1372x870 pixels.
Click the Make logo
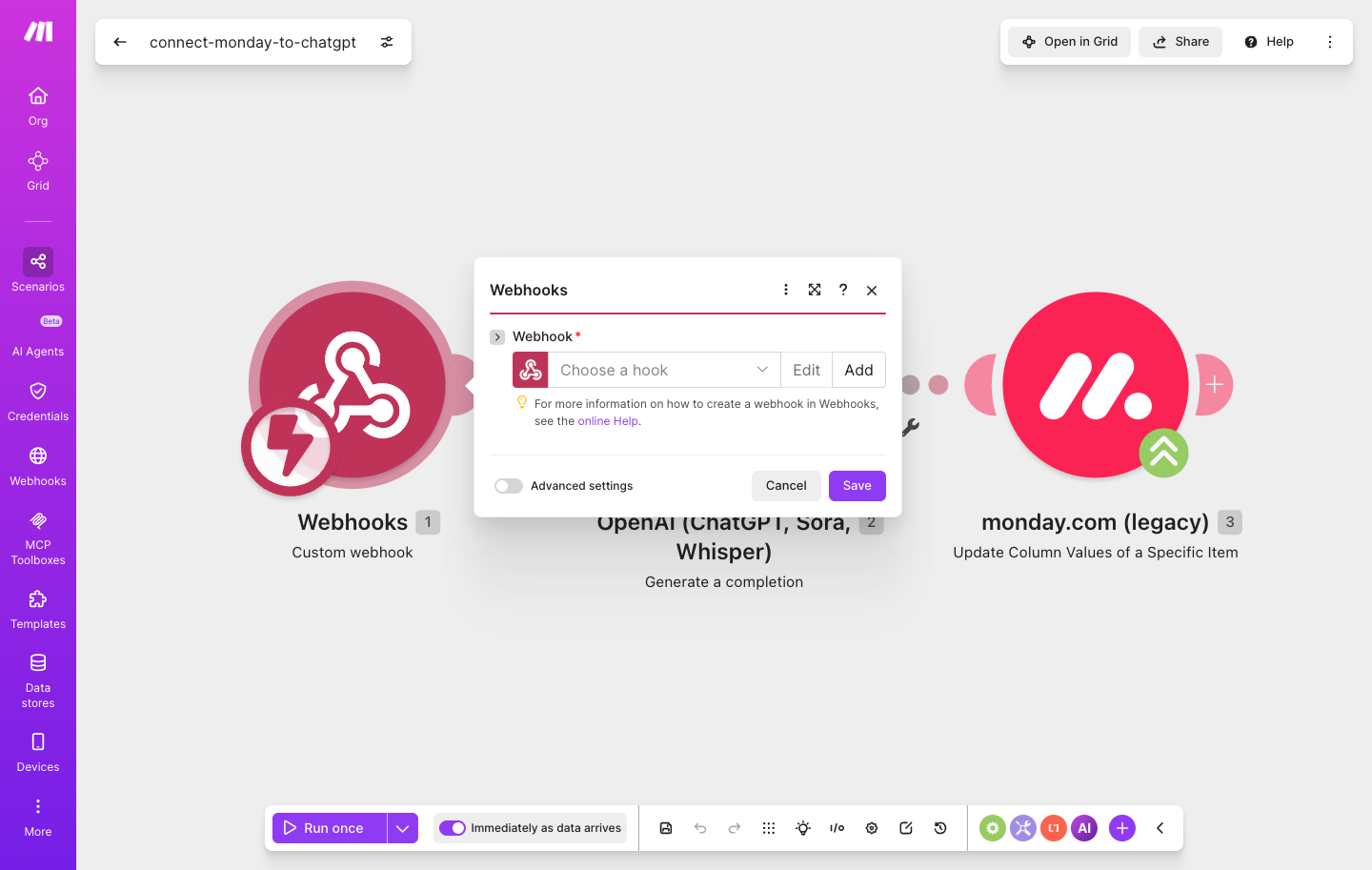coord(38,32)
